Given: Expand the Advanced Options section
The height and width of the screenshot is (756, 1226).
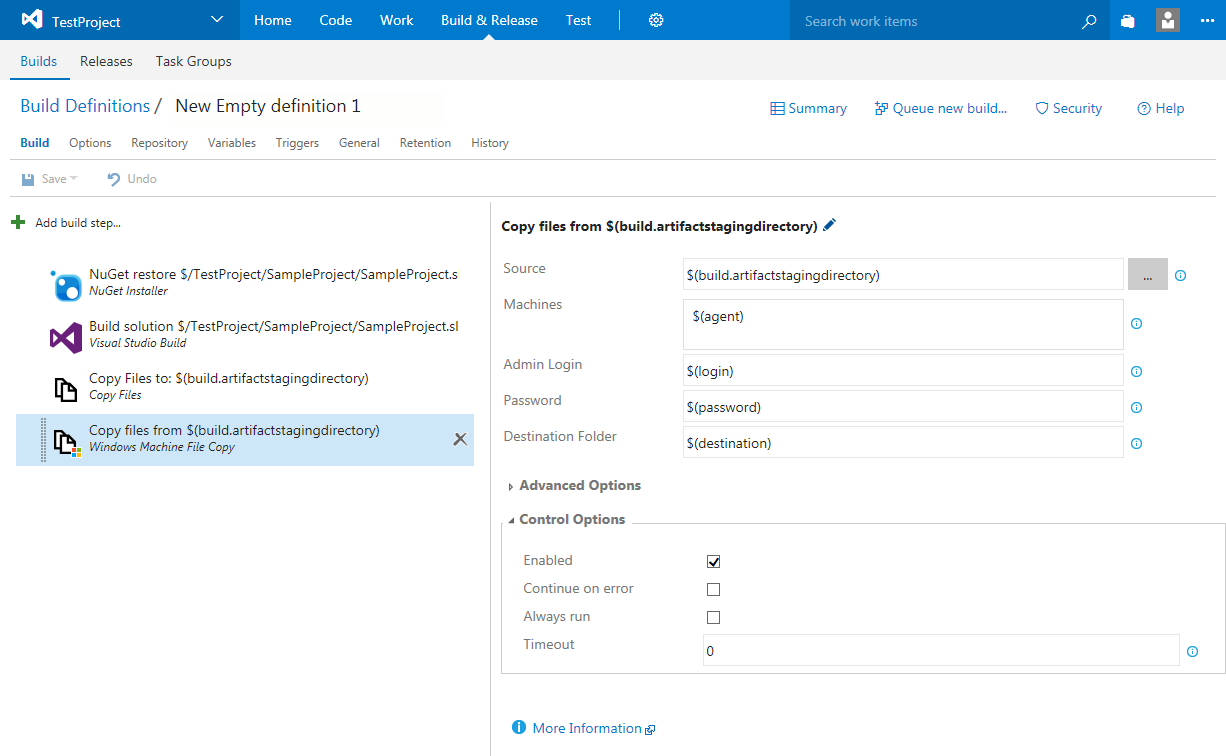Looking at the screenshot, I should coord(579,486).
